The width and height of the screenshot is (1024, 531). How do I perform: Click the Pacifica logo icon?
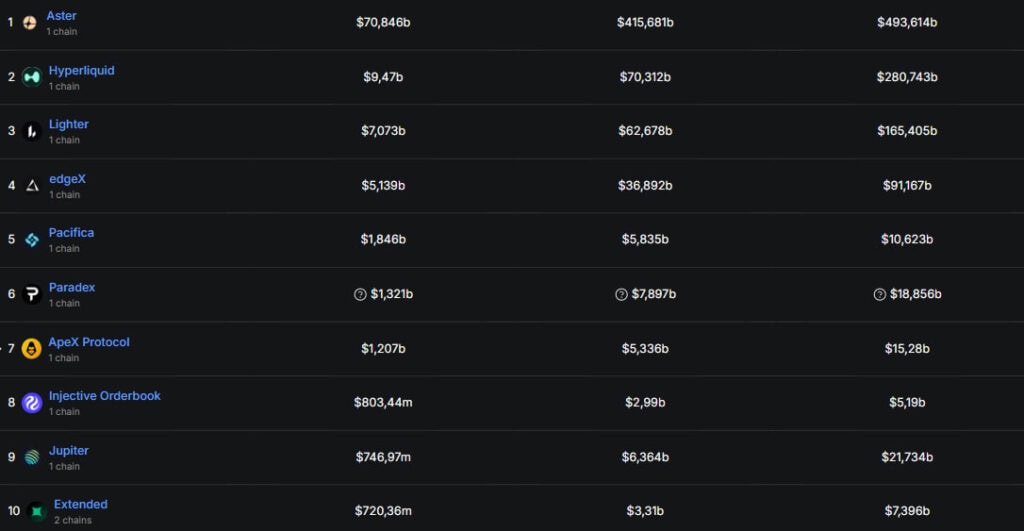31,240
